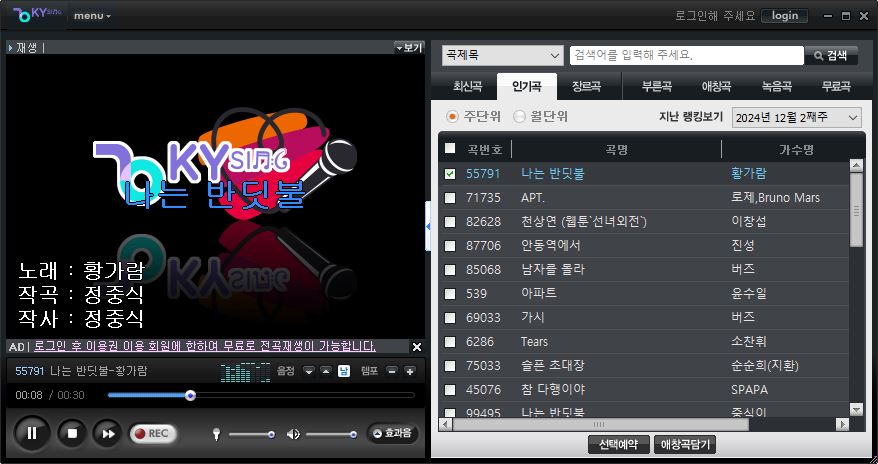The height and width of the screenshot is (464, 878).
Task: Click the login promotion AD link
Action: click(204, 346)
